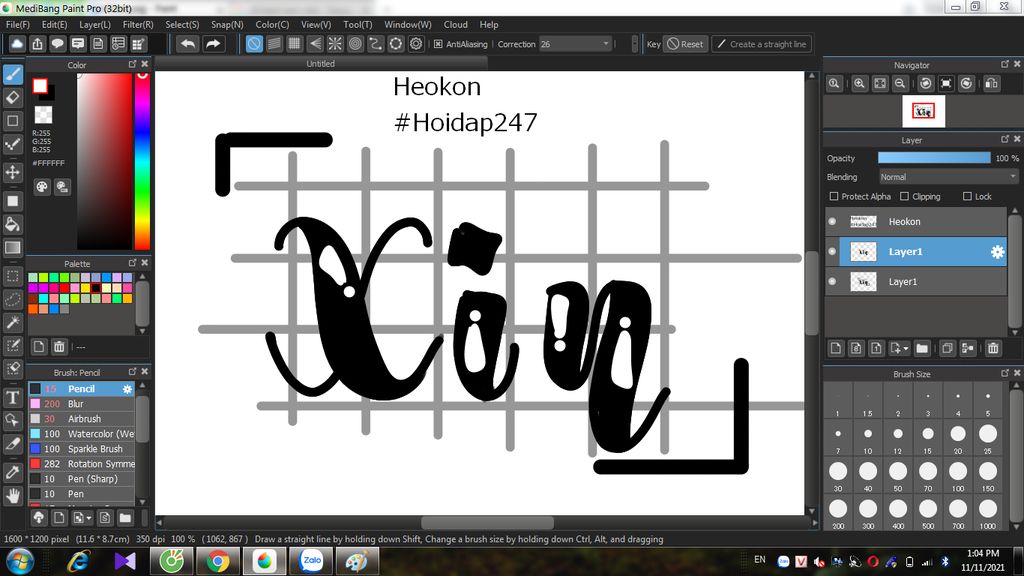1024x576 pixels.
Task: Open Internet Explorer from the taskbar
Action: click(78, 561)
